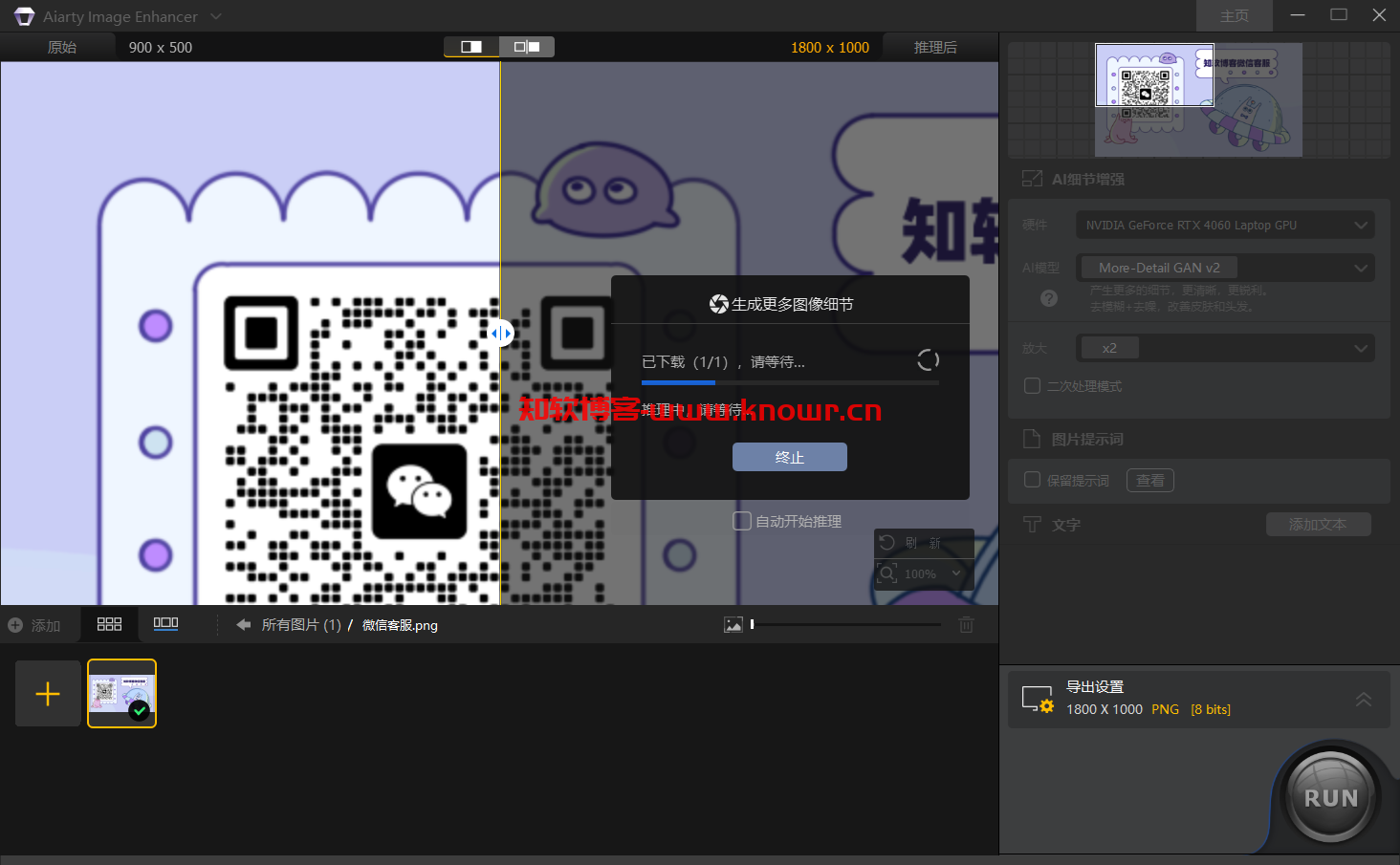Click the download progress bar in the dialog
Image resolution: width=1400 pixels, height=865 pixels.
790,383
